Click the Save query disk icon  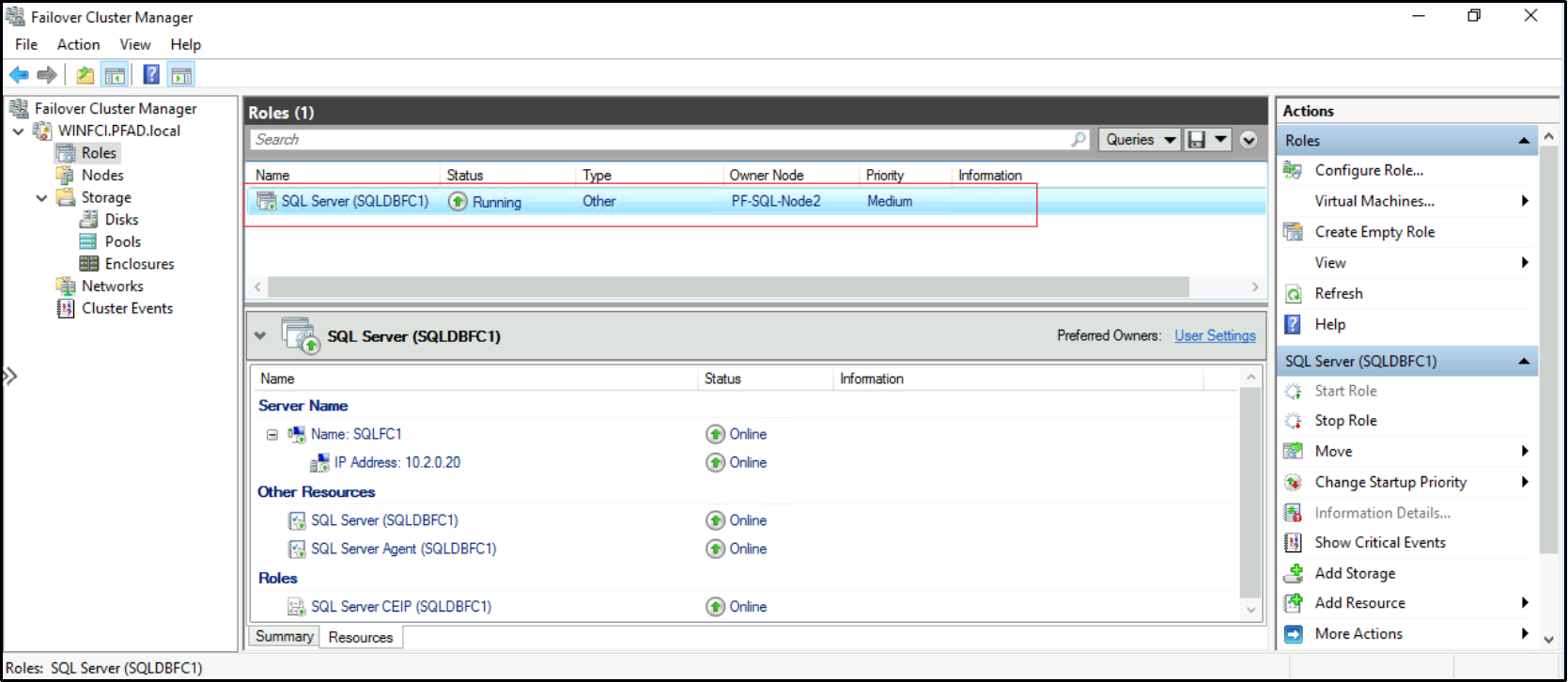coord(1196,140)
